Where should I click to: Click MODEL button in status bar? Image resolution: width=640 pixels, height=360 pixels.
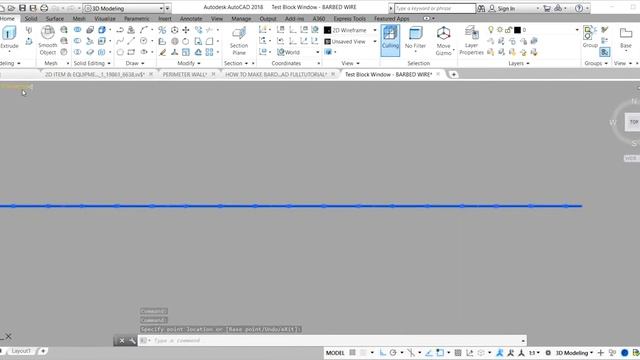335,353
